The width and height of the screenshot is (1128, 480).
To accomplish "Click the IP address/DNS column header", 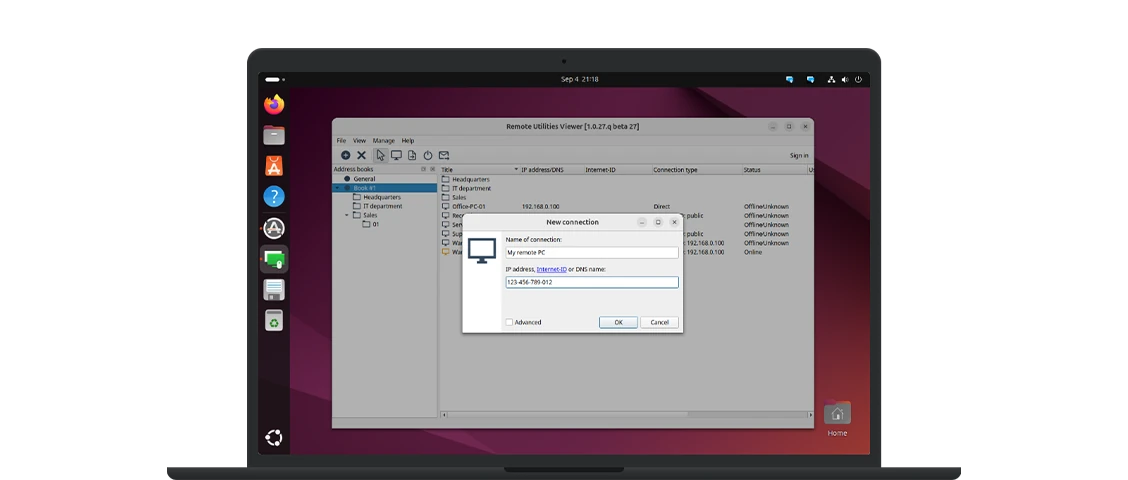I will click(x=551, y=170).
